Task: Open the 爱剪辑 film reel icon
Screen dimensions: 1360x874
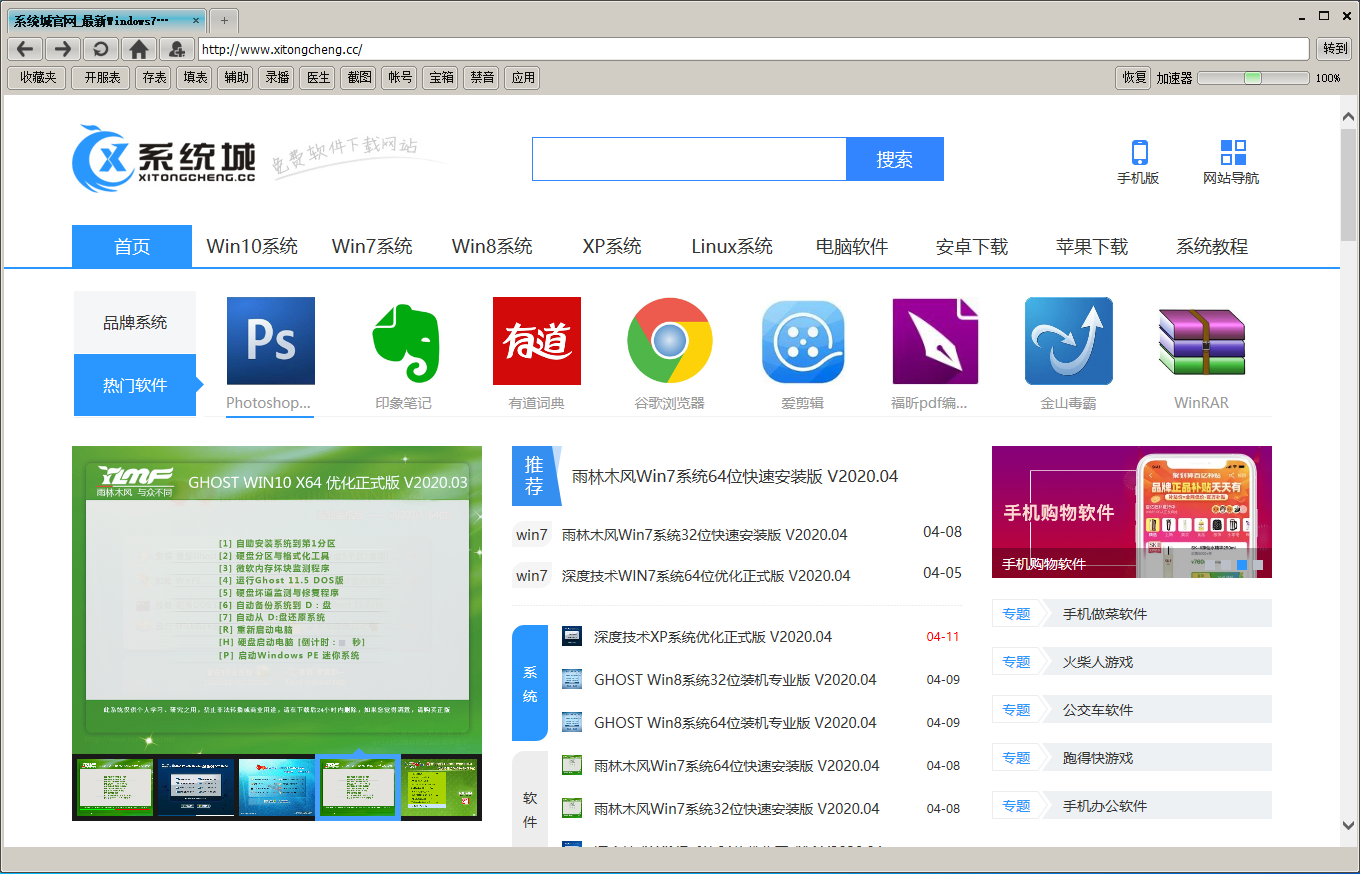Action: pos(803,342)
